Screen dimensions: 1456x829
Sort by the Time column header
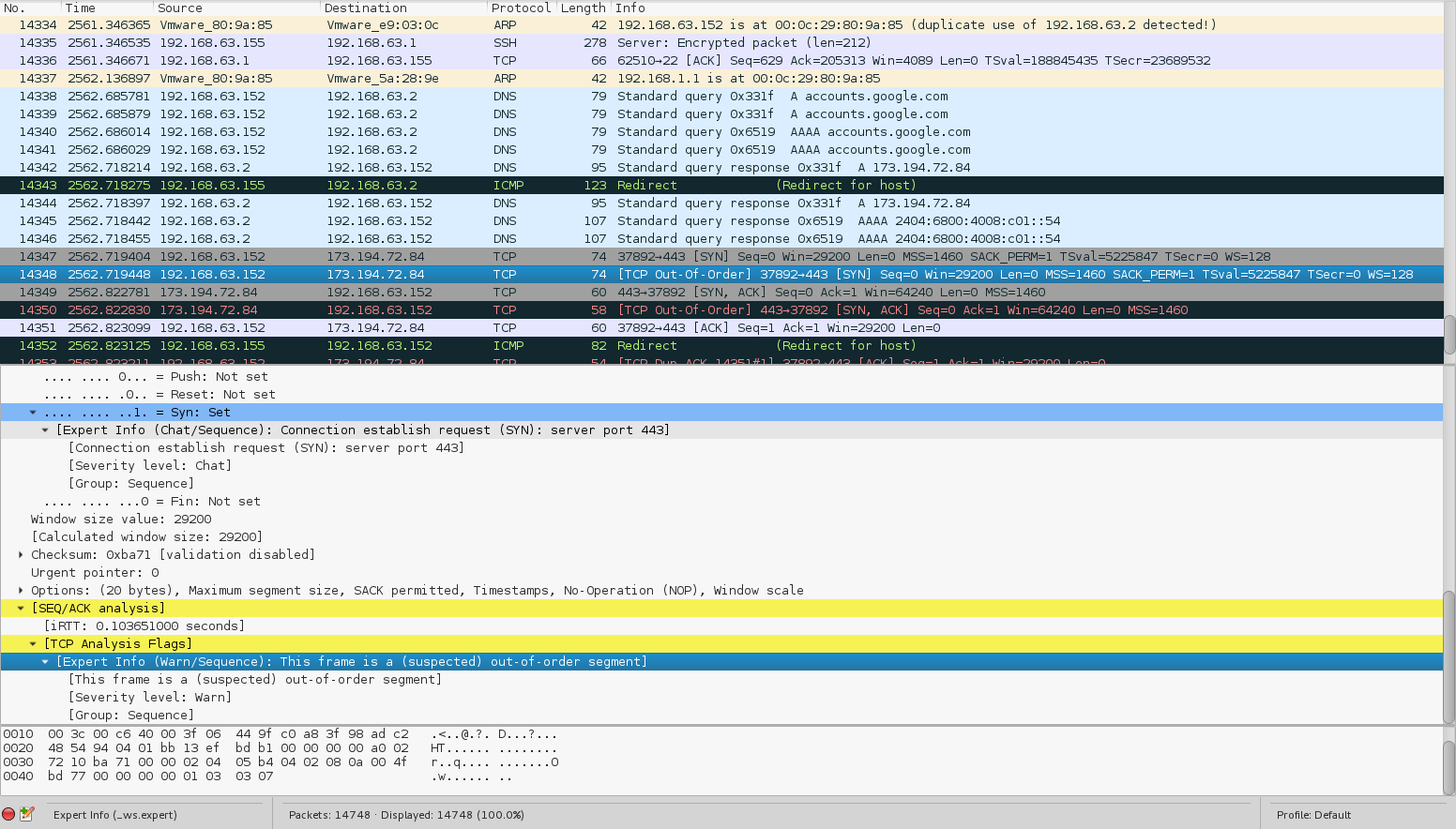tap(109, 8)
